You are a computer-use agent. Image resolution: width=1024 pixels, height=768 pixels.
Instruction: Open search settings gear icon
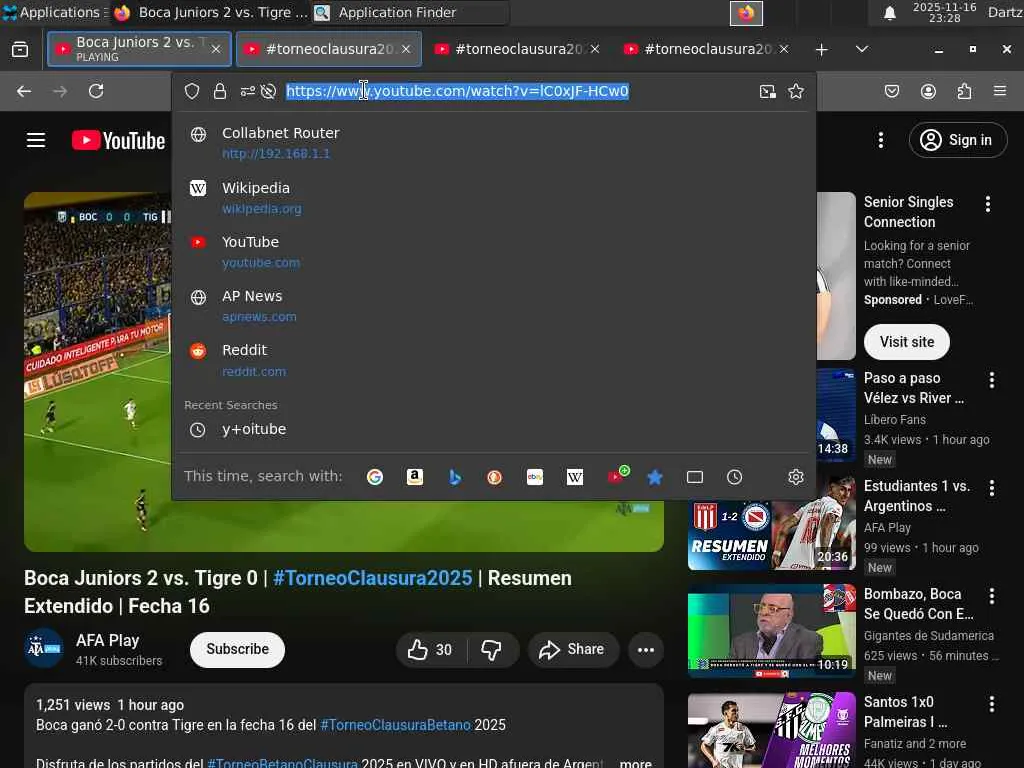point(795,477)
